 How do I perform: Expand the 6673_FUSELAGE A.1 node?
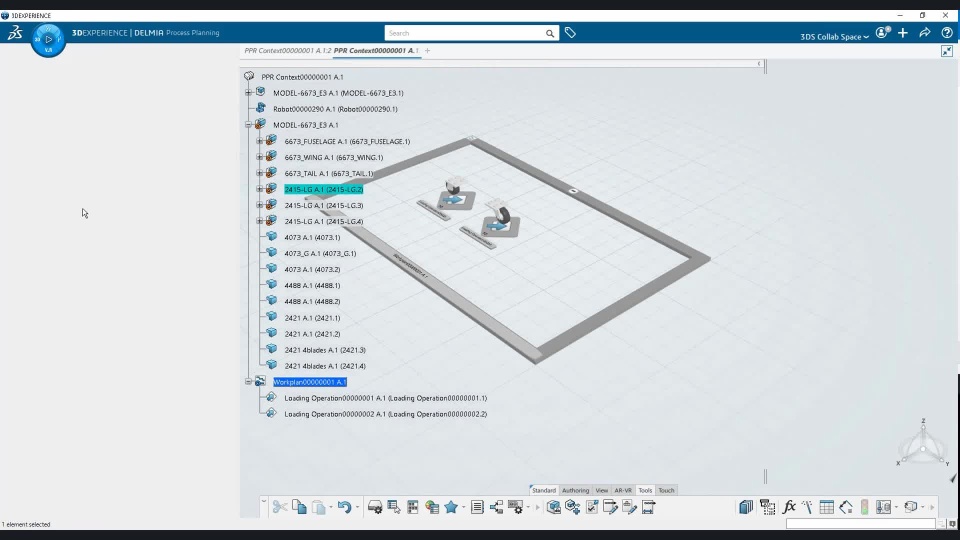260,141
